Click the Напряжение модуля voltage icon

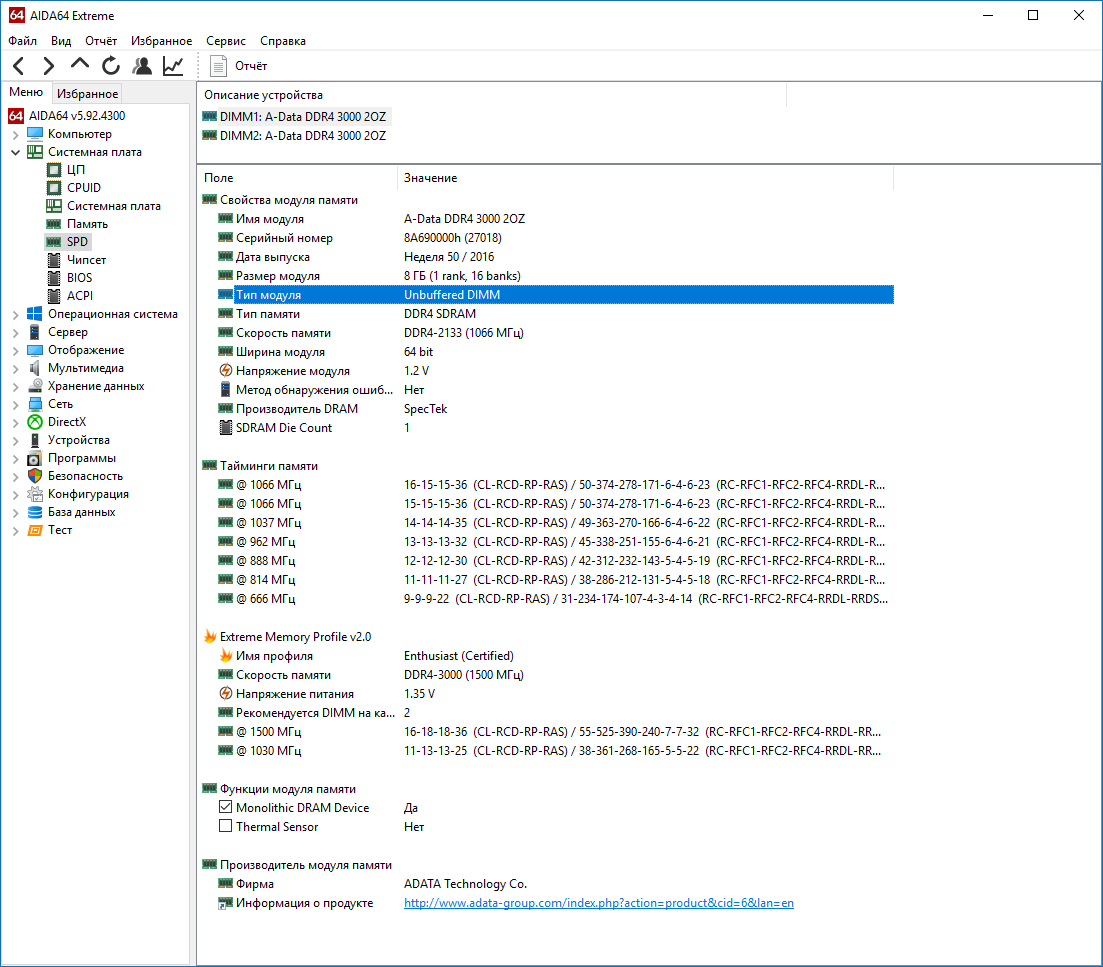click(x=226, y=371)
